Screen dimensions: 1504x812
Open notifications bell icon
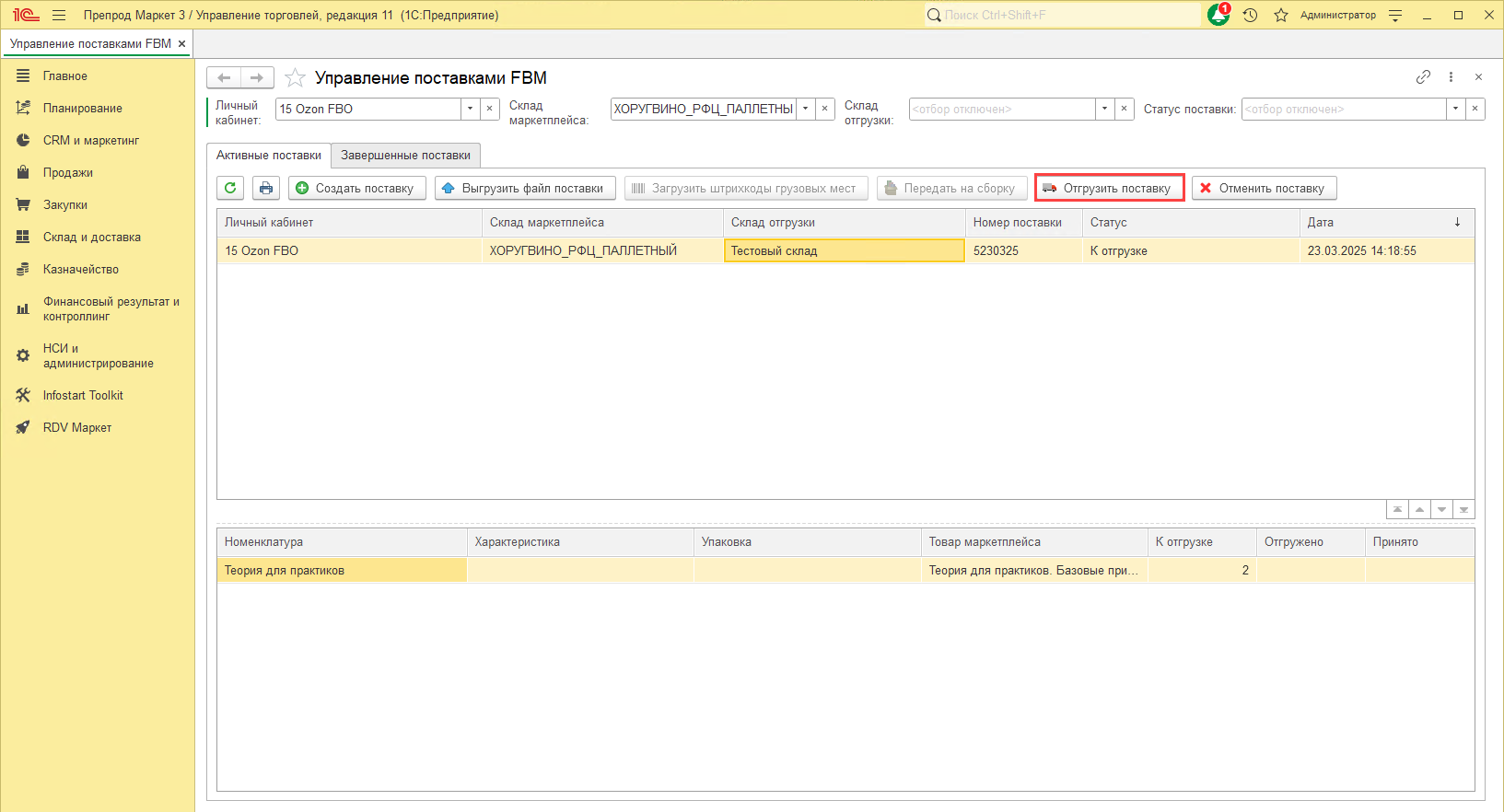(x=1218, y=15)
